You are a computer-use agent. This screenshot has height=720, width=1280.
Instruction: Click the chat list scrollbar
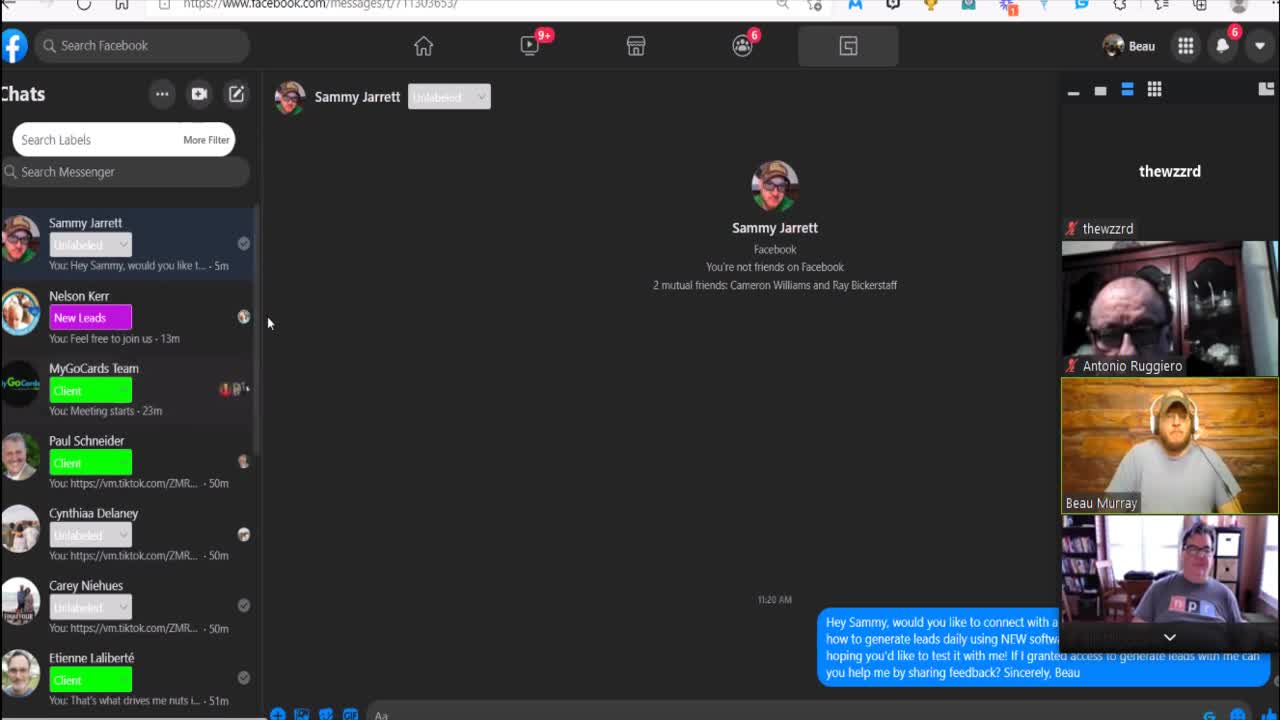point(257,330)
